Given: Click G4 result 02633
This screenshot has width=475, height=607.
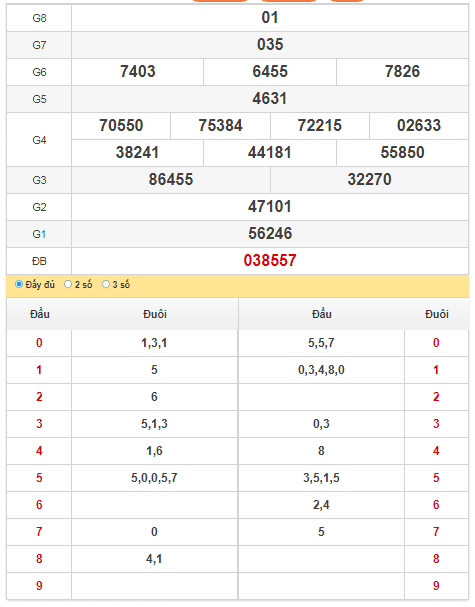Looking at the screenshot, I should coord(419,125).
